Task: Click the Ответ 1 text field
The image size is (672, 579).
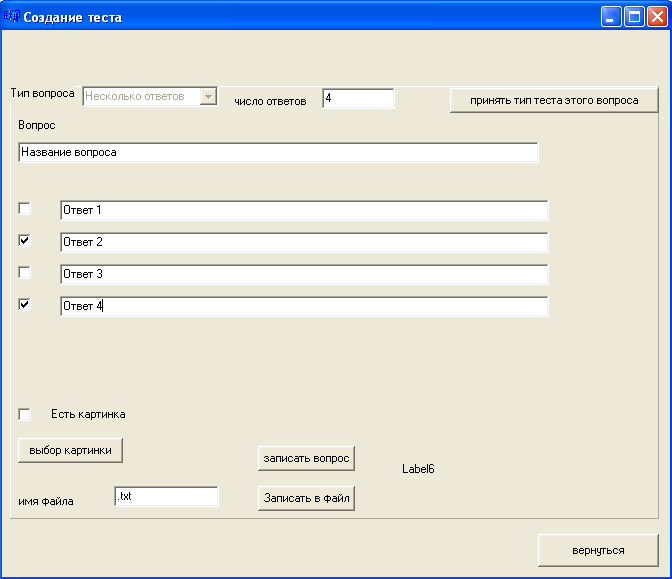Action: (x=304, y=210)
